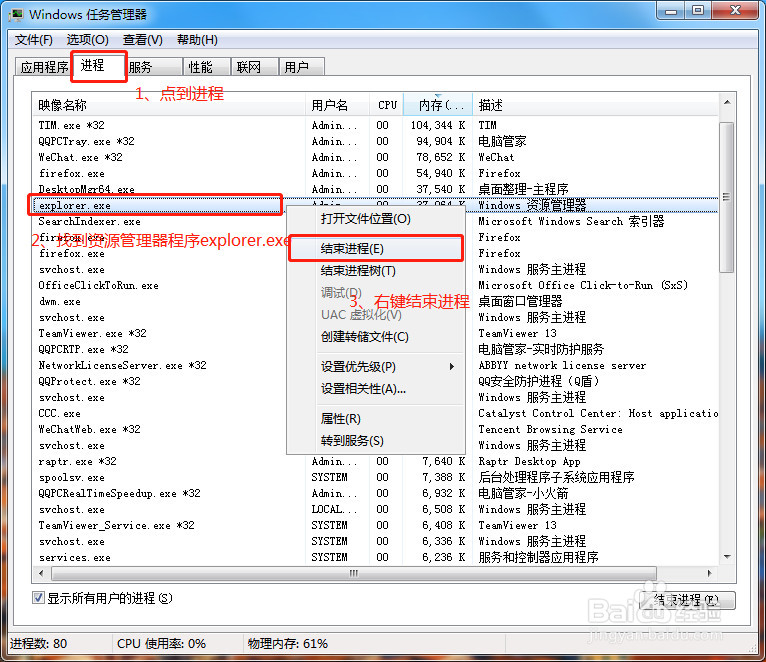
Task: Sort by 用户名 column header
Action: pyautogui.click(x=337, y=105)
